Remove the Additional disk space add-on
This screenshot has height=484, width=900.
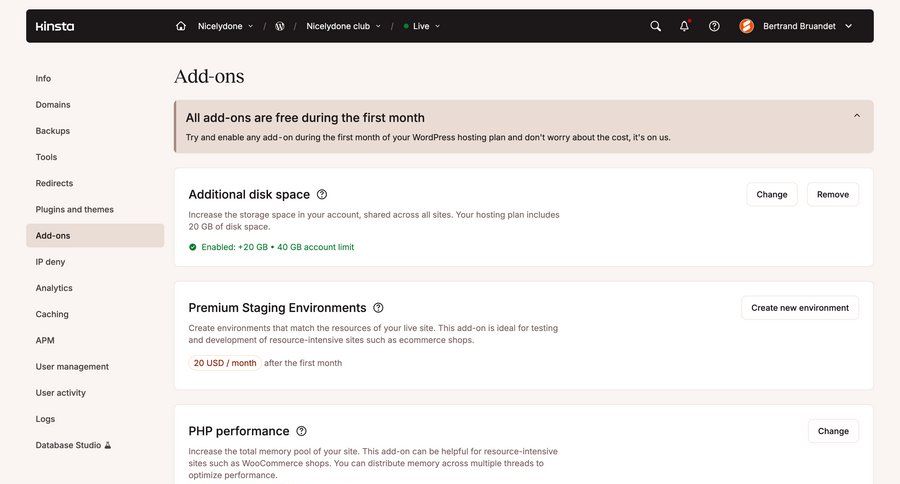tap(833, 195)
